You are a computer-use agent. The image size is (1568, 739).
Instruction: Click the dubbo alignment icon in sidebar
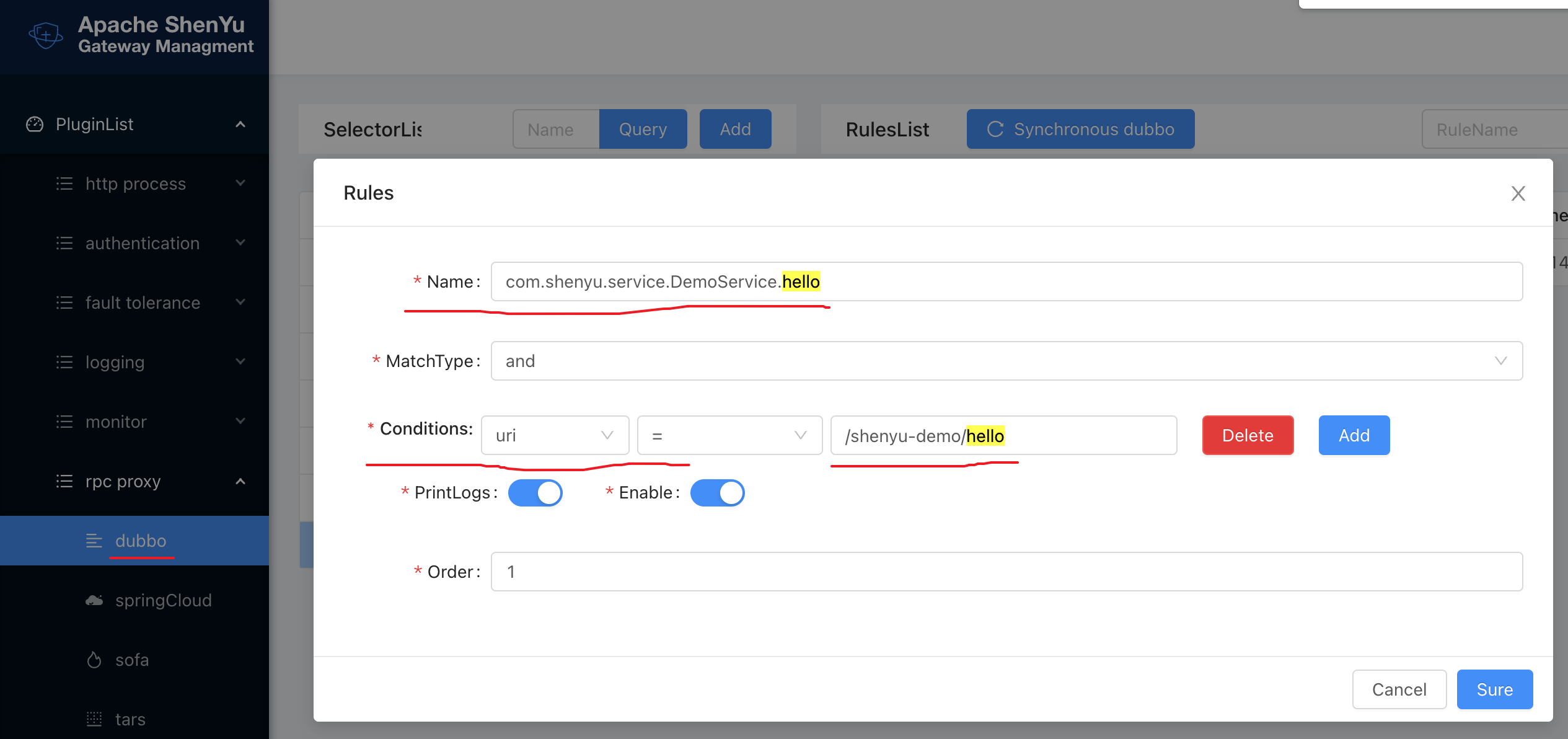click(x=94, y=540)
